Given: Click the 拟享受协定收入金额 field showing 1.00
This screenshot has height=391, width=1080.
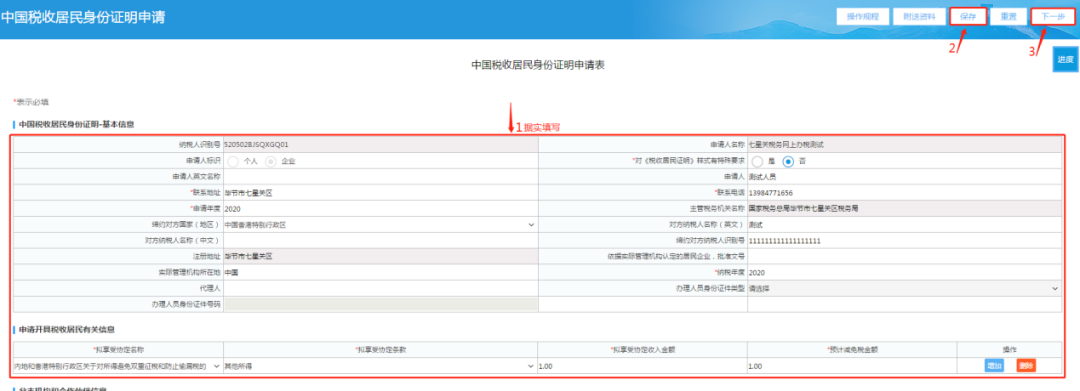Looking at the screenshot, I should click(x=642, y=366).
